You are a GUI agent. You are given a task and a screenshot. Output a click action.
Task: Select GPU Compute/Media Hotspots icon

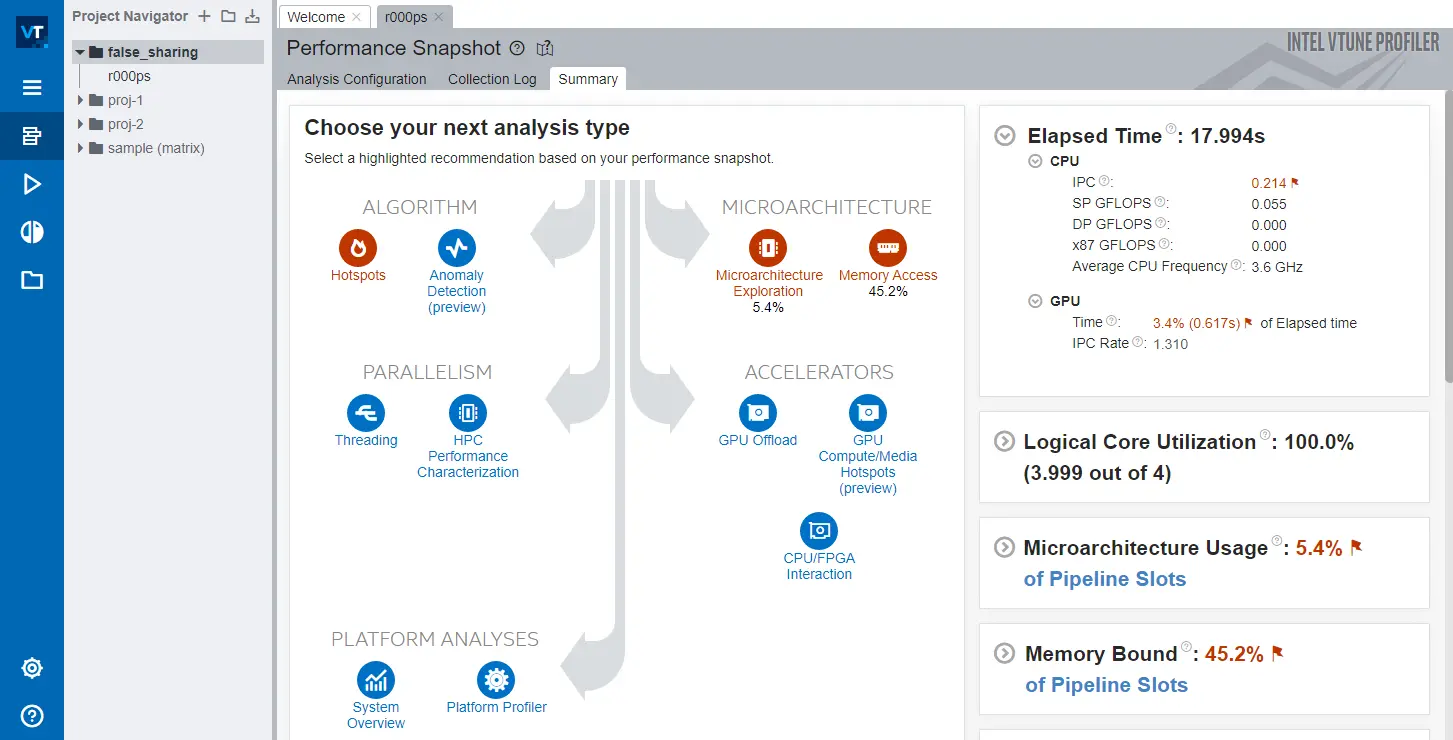point(868,412)
